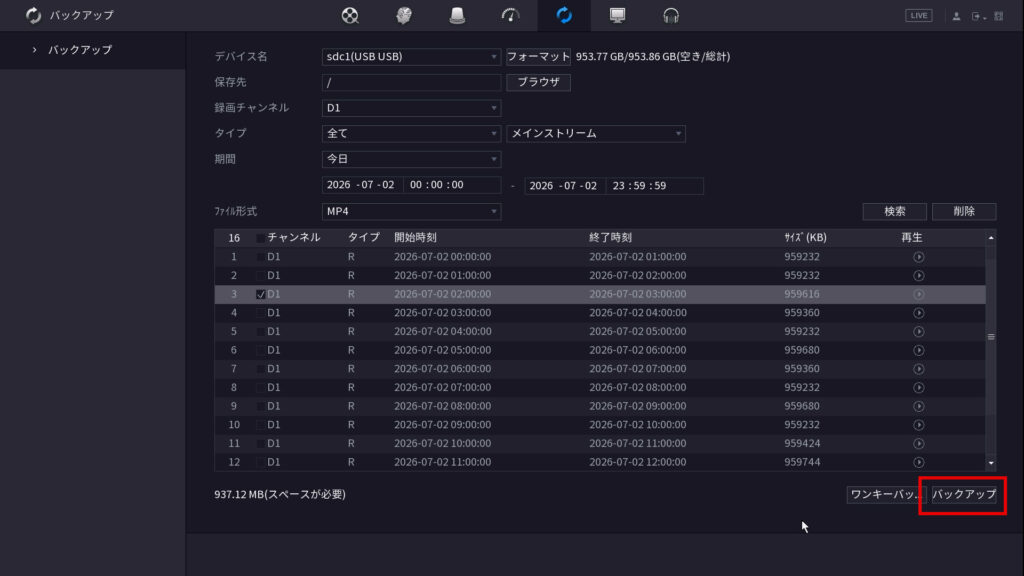Play recording in row 1 starting 00:00:00
Image resolution: width=1024 pixels, height=576 pixels.
point(918,257)
